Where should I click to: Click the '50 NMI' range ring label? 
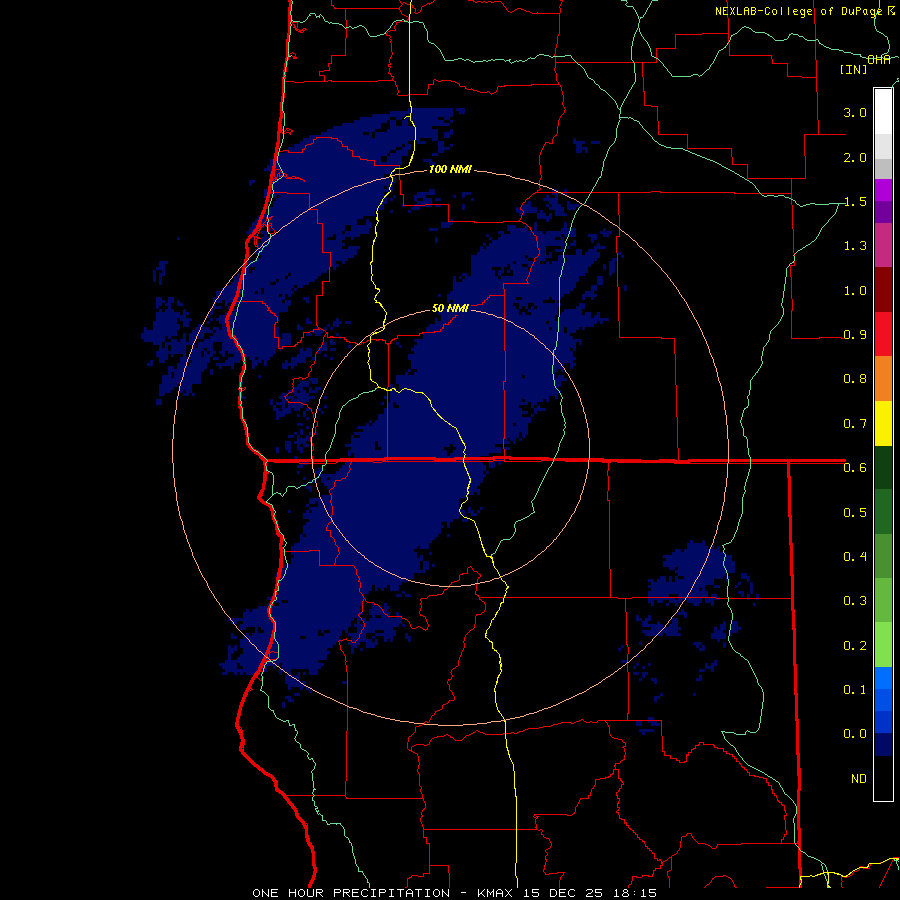coord(451,308)
